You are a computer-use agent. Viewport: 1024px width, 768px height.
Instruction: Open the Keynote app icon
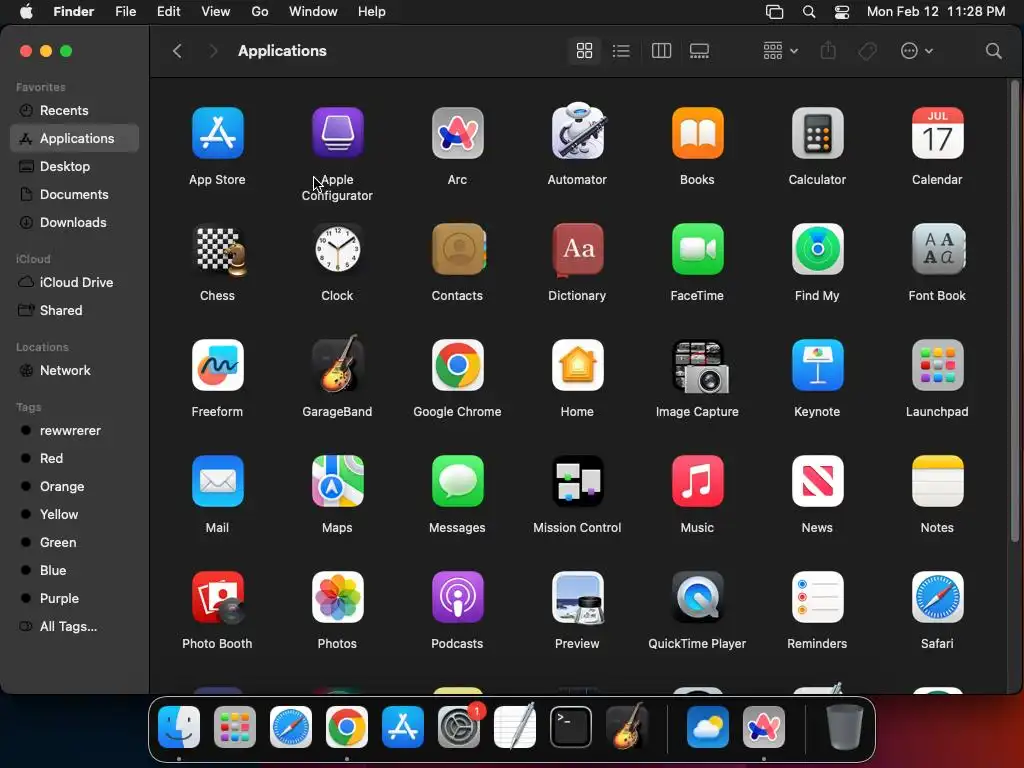818,365
